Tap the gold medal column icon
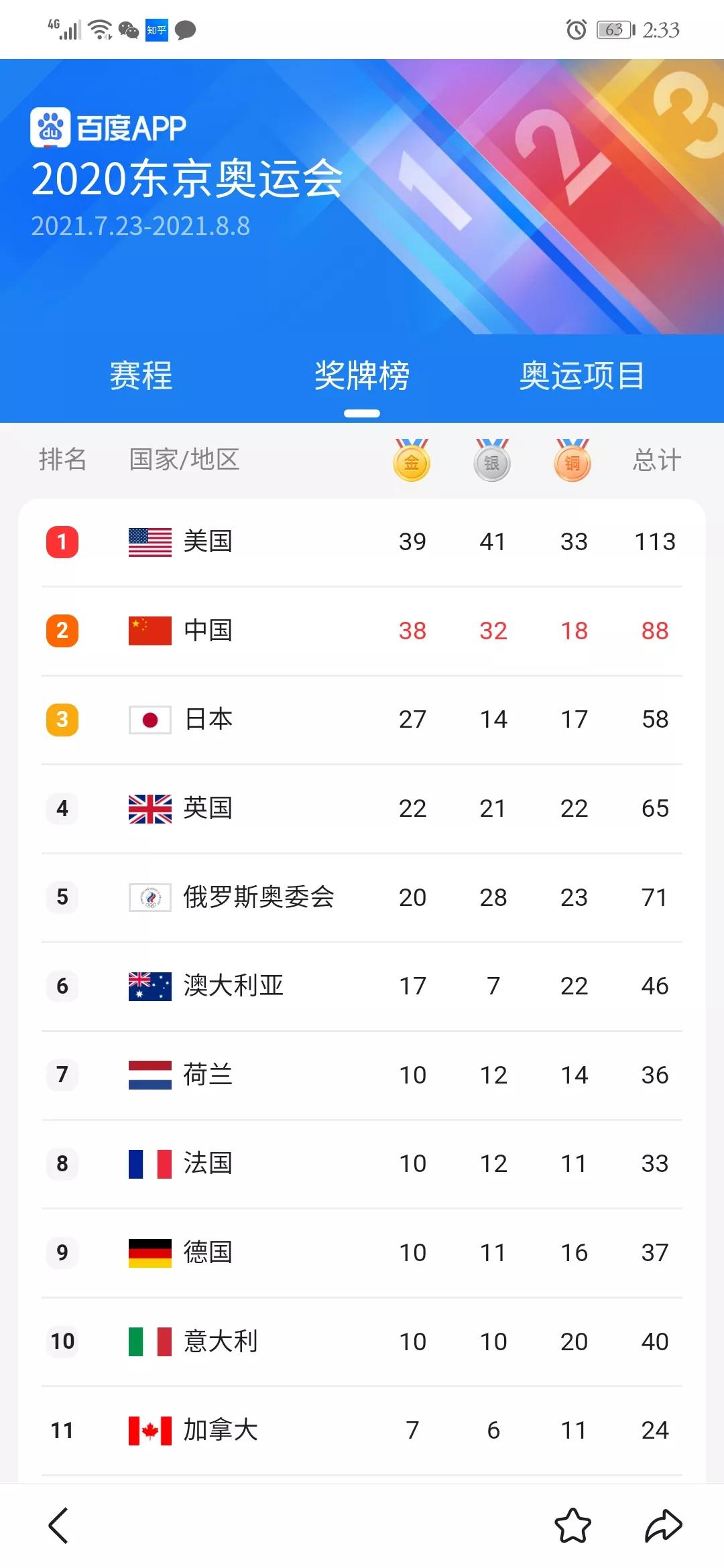Screen dimensions: 724x1568 tap(412, 460)
